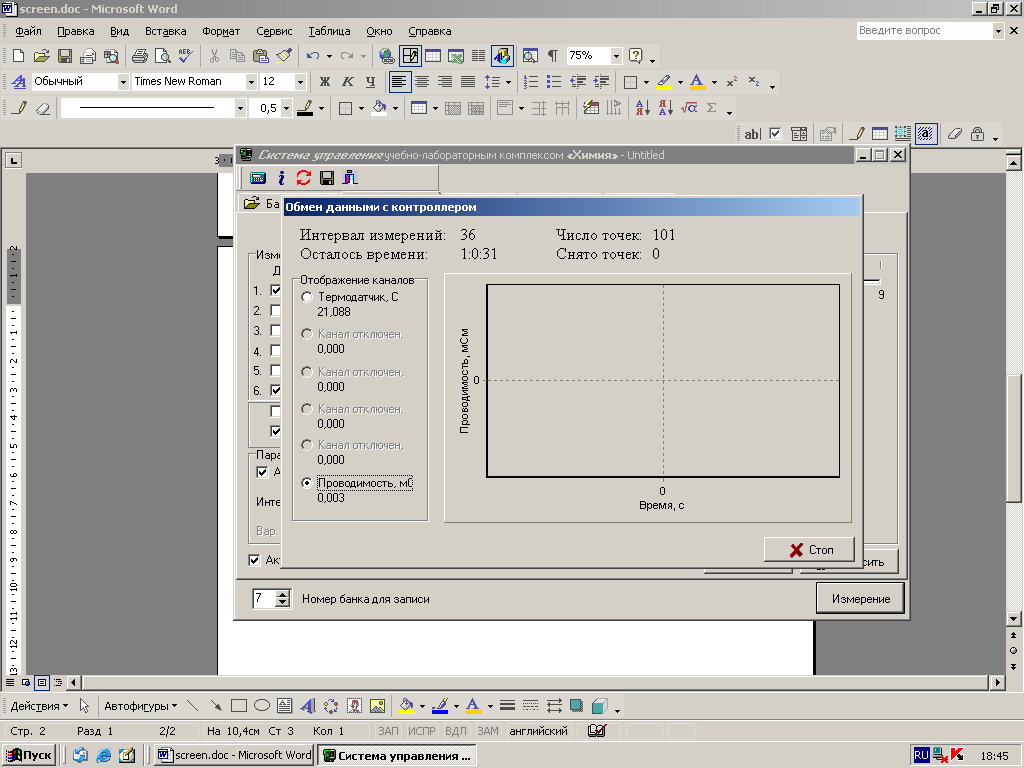Insert Excel worksheet icon
1024x768 pixels.
point(456,56)
